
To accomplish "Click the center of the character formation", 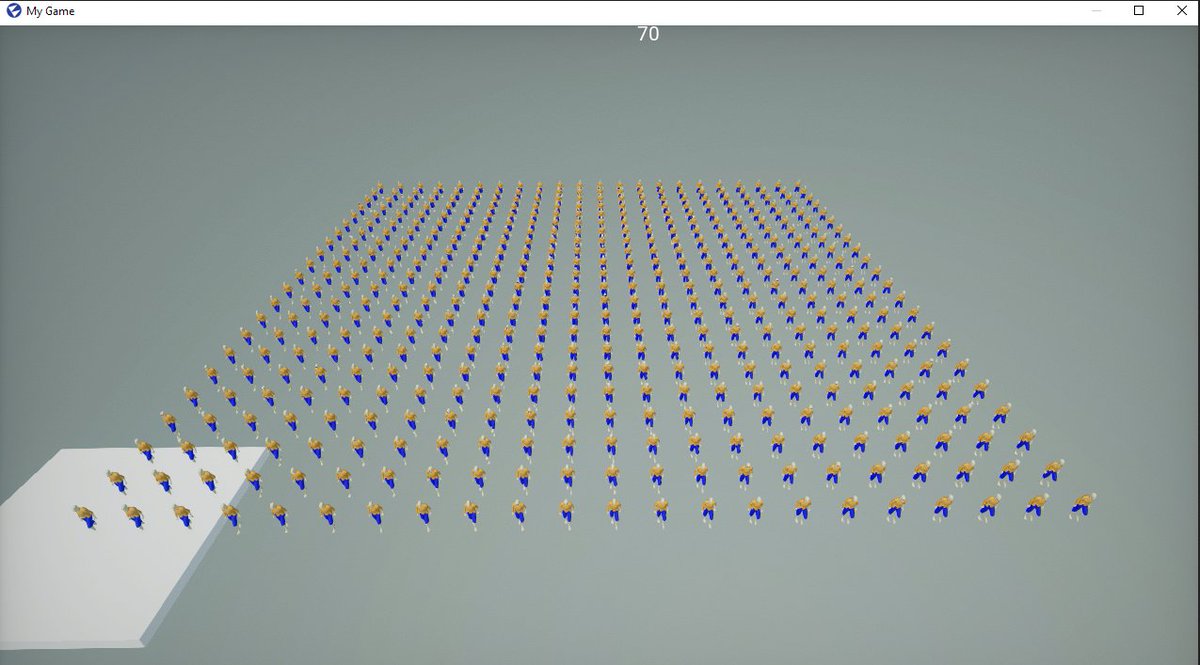I will [640, 350].
